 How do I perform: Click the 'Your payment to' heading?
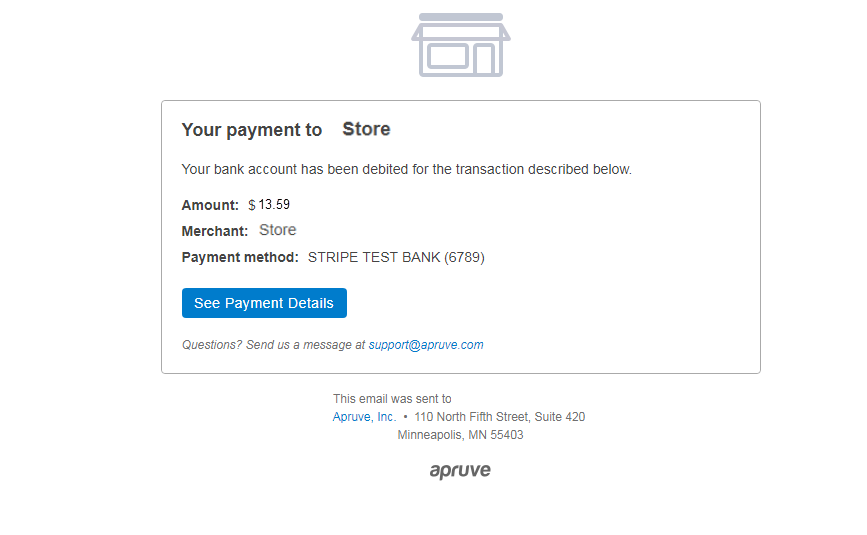pos(252,130)
